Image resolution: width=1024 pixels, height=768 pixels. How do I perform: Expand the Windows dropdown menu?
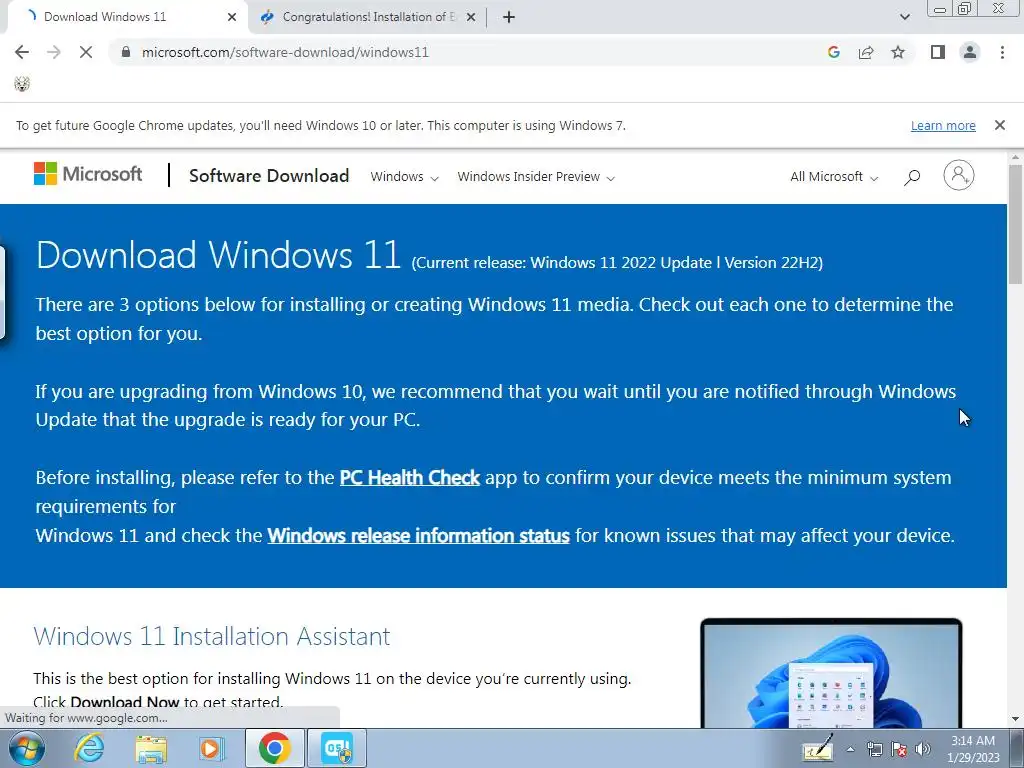pos(404,177)
